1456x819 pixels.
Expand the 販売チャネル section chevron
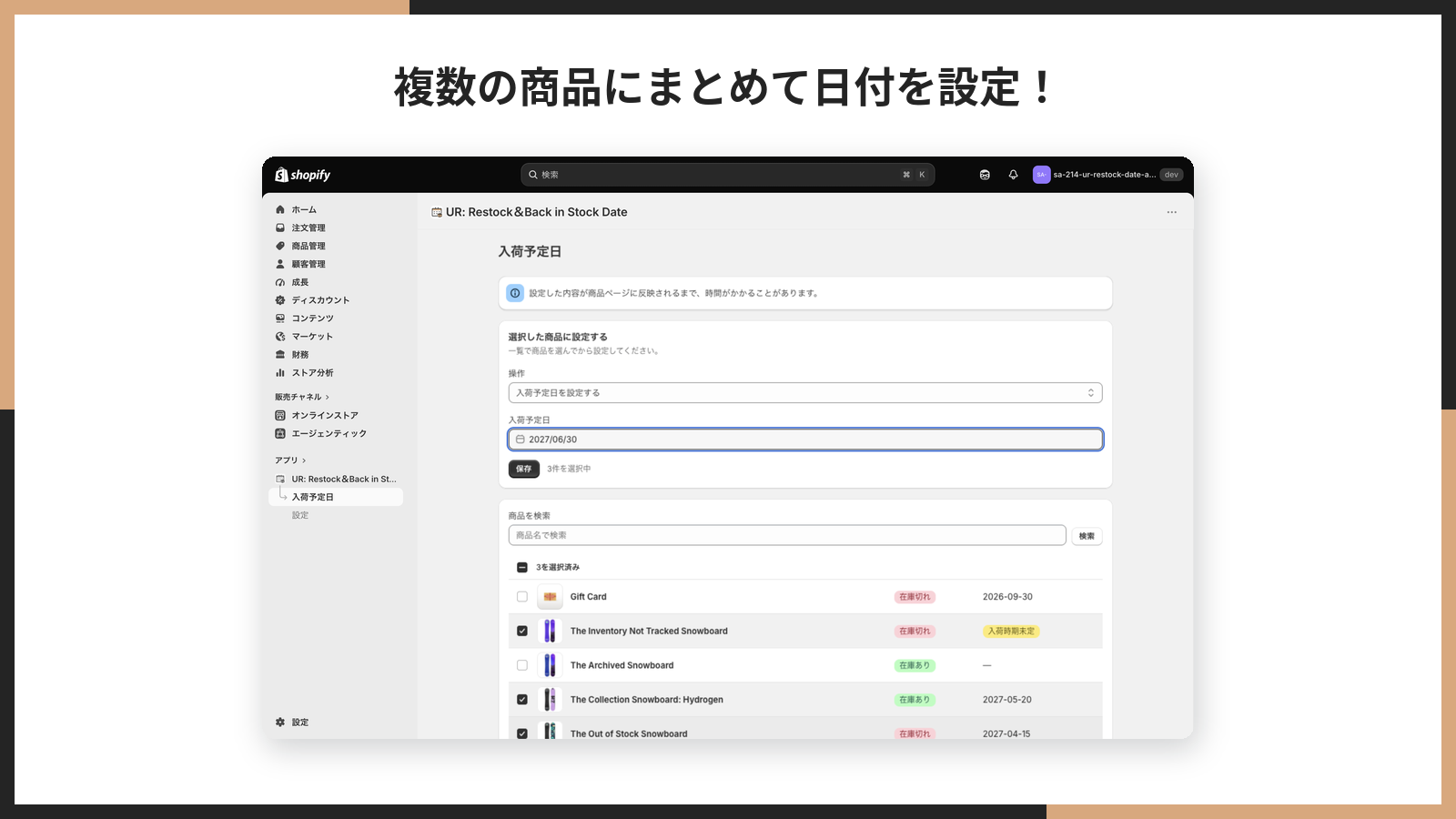coord(328,397)
